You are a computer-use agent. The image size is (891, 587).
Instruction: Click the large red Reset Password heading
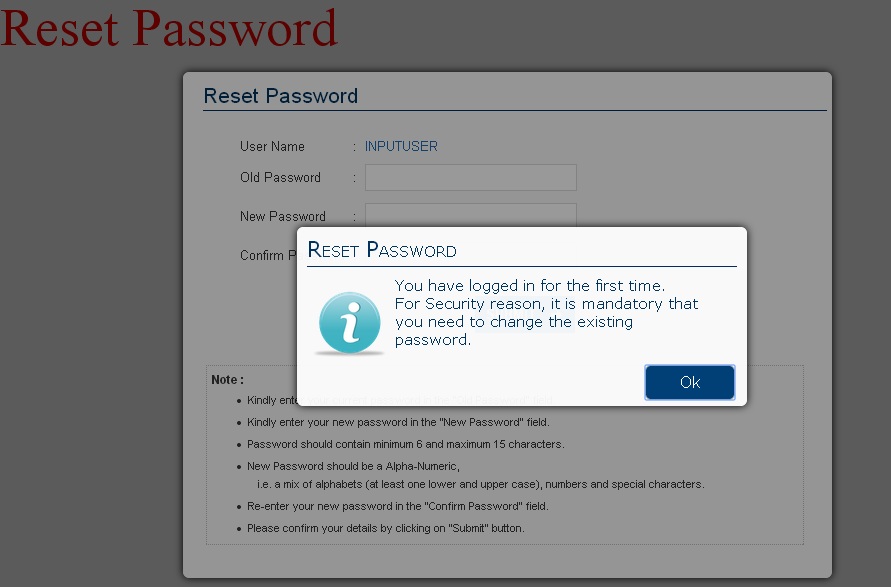[x=169, y=27]
